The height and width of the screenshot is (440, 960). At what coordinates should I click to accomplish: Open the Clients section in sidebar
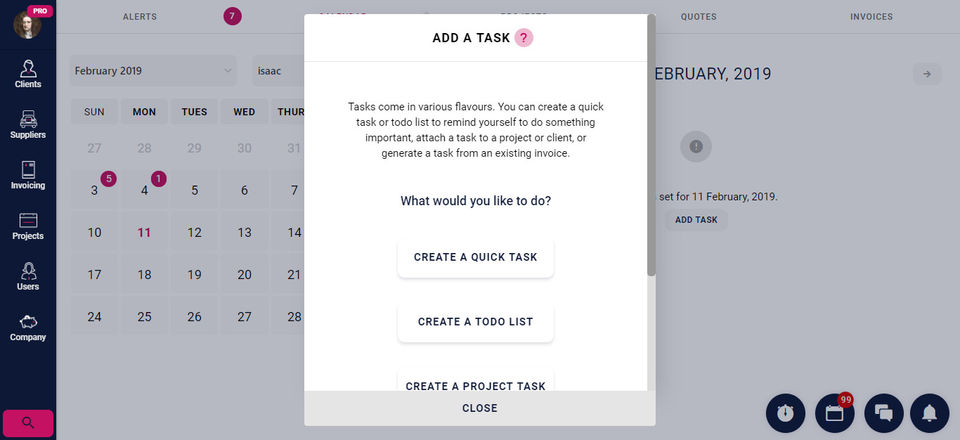(x=28, y=74)
